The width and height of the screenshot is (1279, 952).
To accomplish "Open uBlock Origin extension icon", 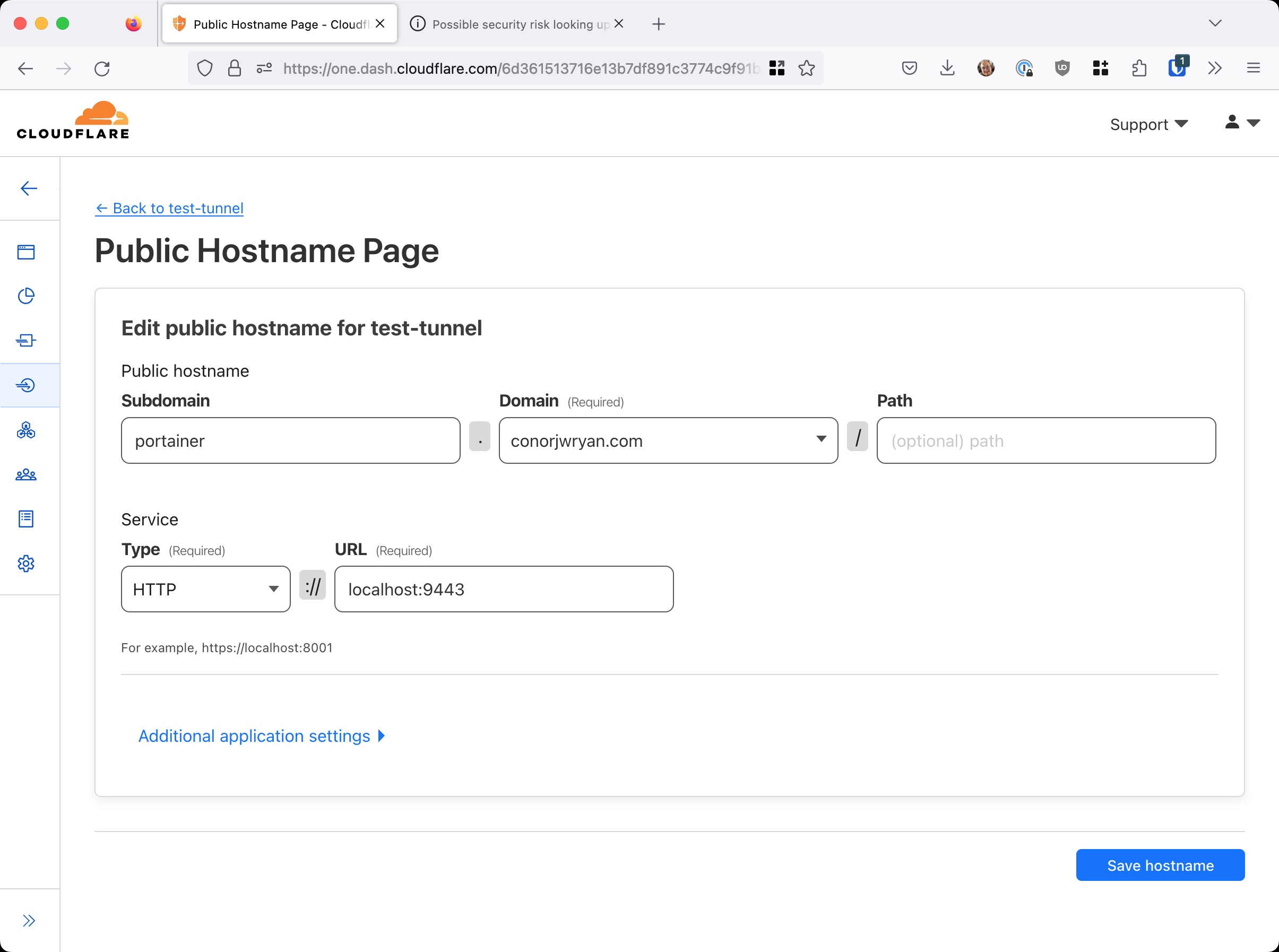I will click(1062, 68).
